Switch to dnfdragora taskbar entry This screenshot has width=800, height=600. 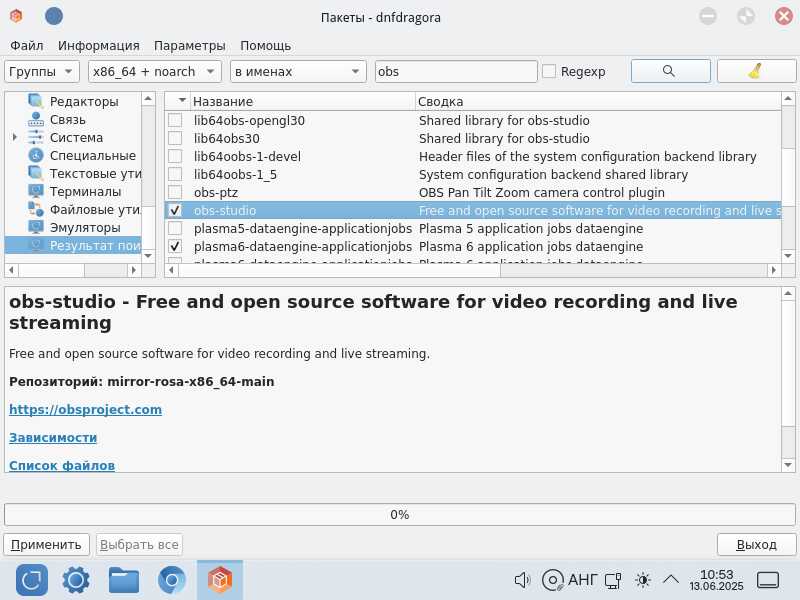coord(220,580)
